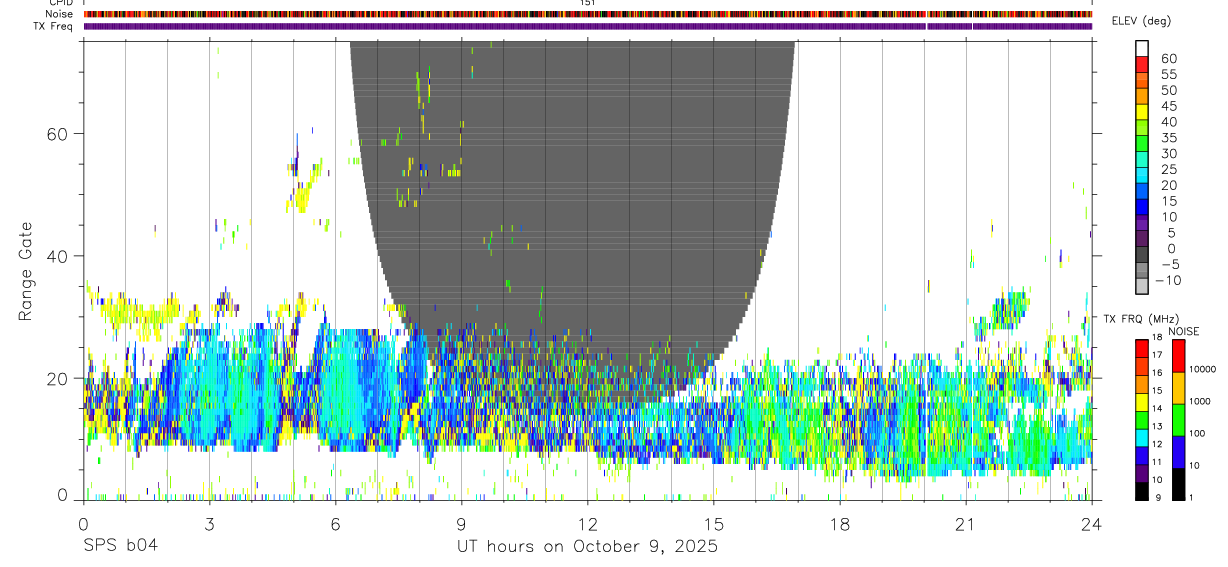Select the green swatch in NOISE legend

point(1177,419)
